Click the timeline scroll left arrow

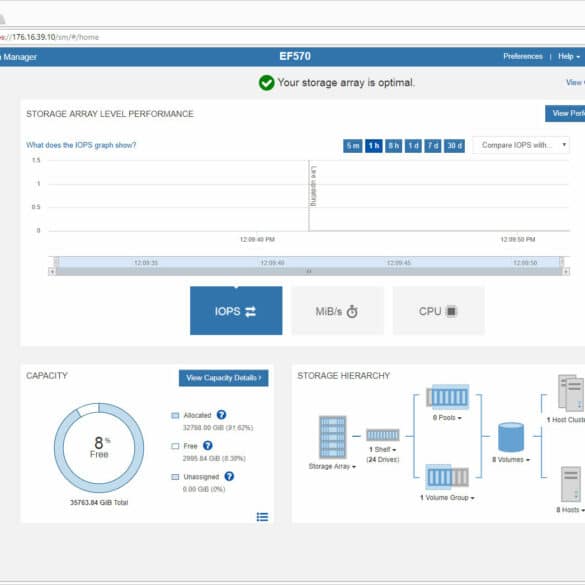[52, 272]
